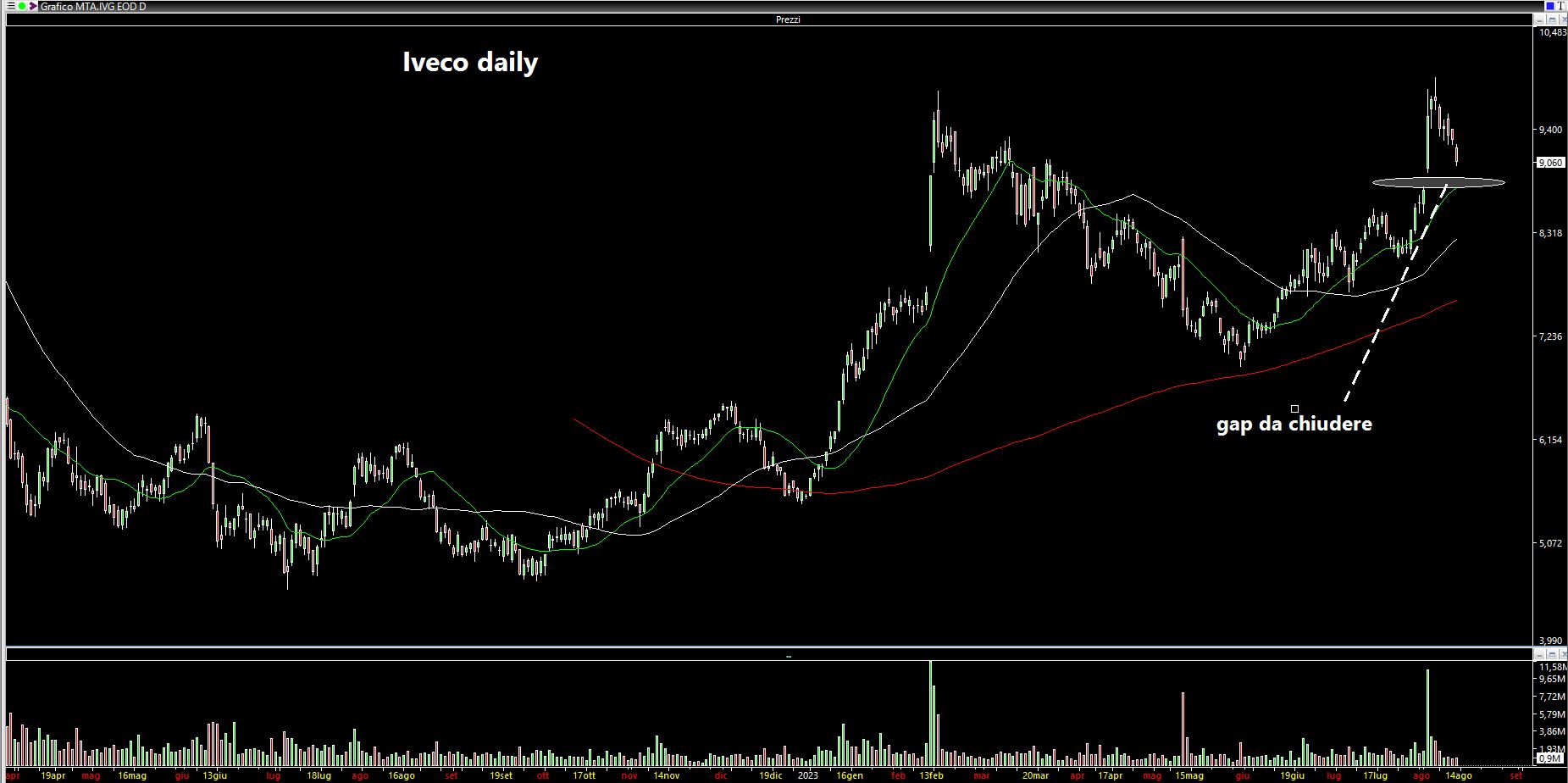Click the red 'set' label at right end of axis
Image resolution: width=1568 pixels, height=783 pixels.
tap(1516, 775)
